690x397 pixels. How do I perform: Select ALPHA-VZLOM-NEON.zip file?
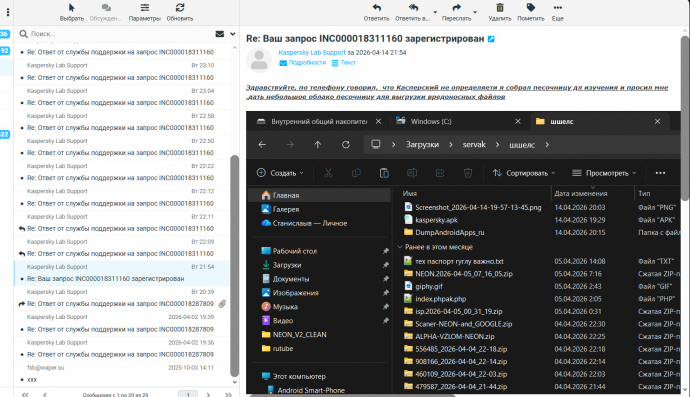[455, 336]
